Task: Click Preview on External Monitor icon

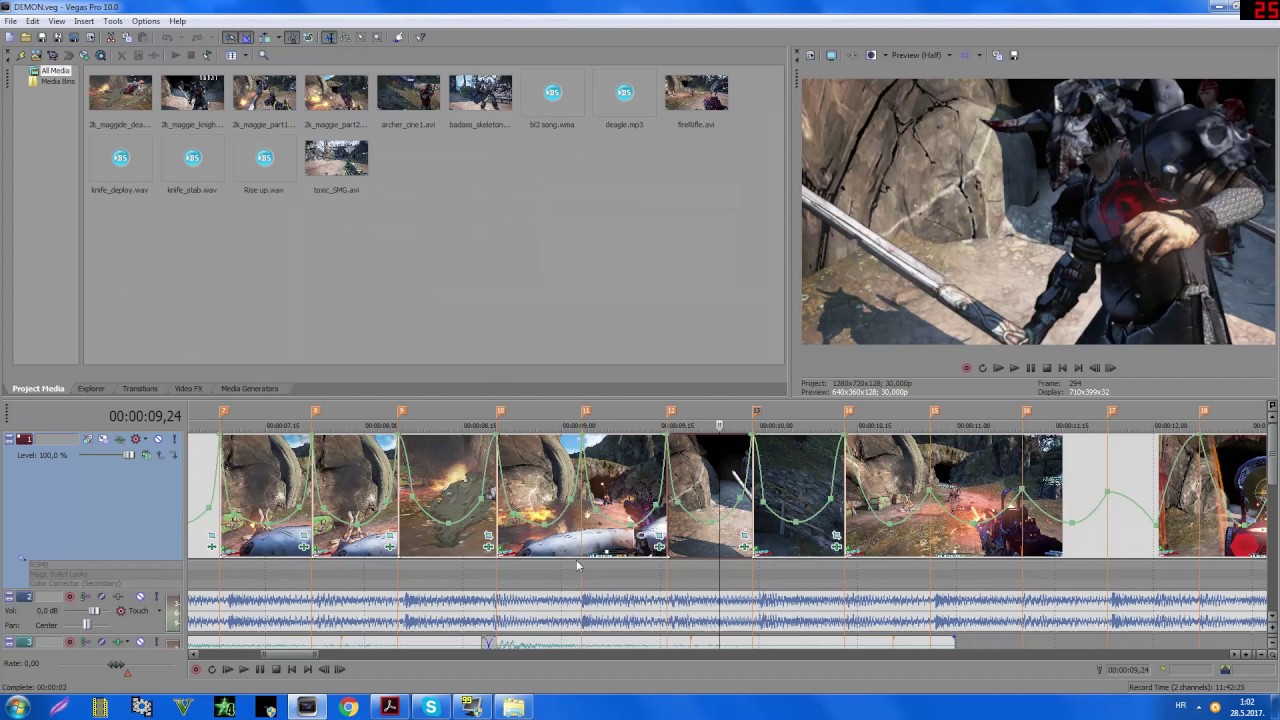Action: coord(831,55)
